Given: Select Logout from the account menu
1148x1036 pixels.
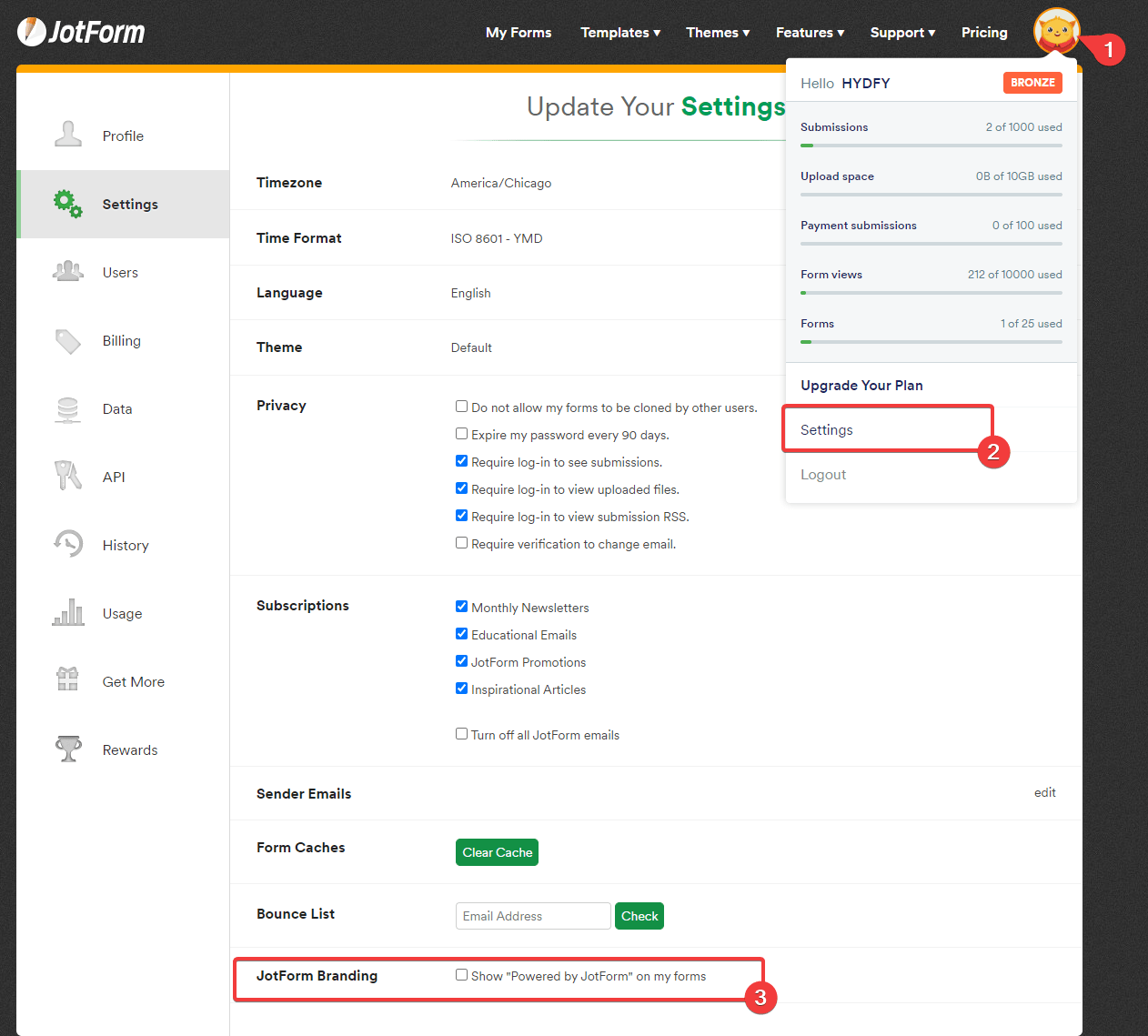Looking at the screenshot, I should 822,474.
